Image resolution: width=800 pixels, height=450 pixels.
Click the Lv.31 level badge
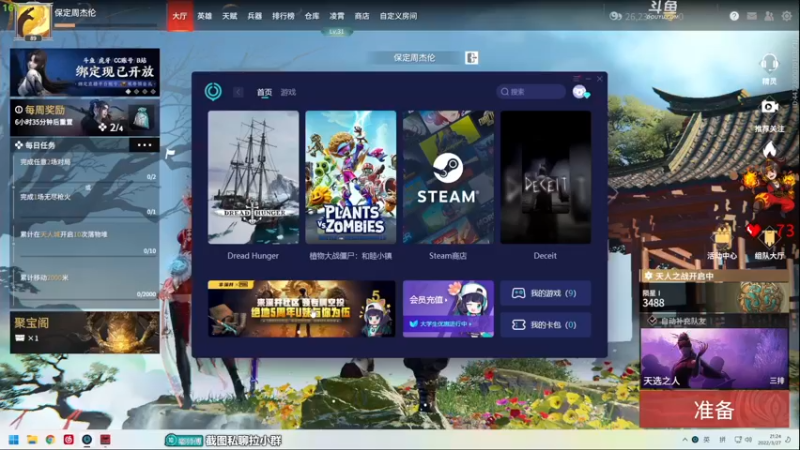(x=336, y=32)
